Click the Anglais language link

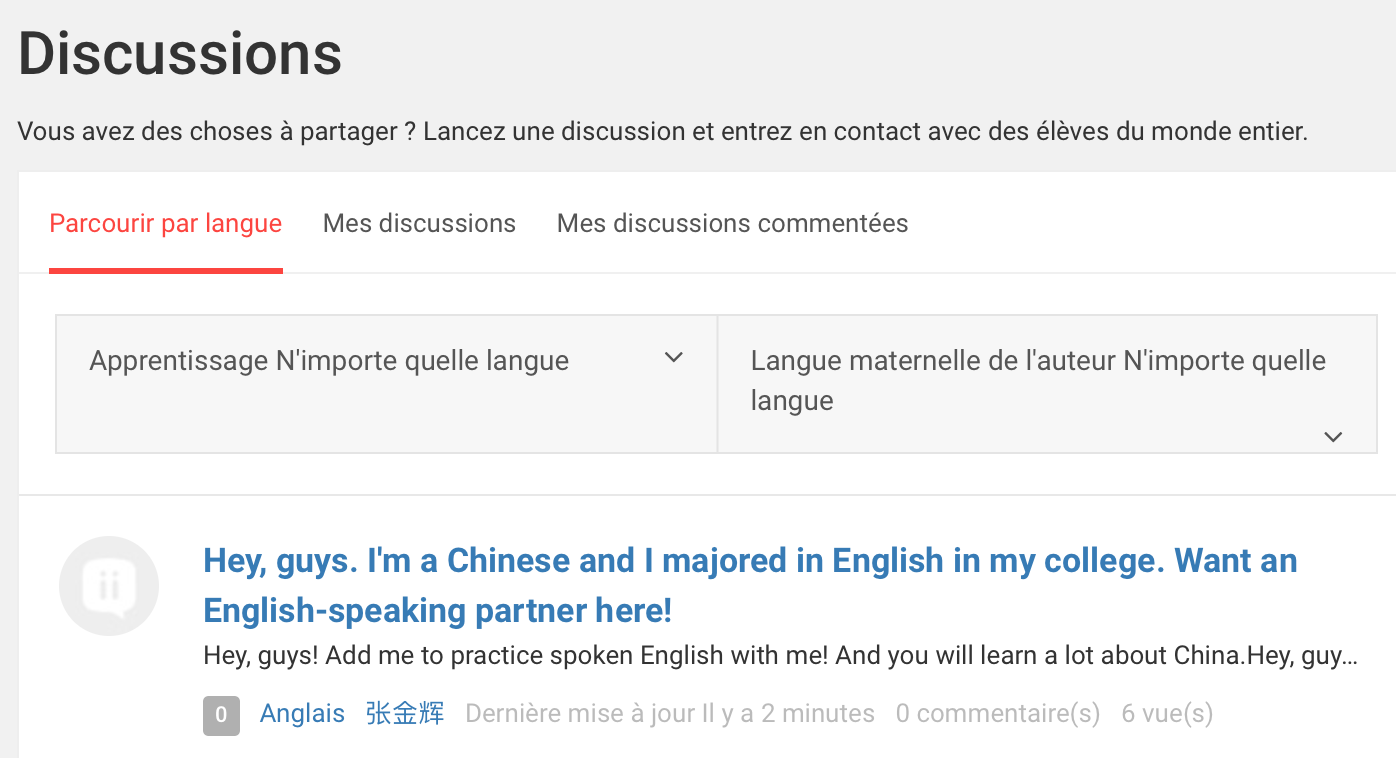[x=302, y=714]
